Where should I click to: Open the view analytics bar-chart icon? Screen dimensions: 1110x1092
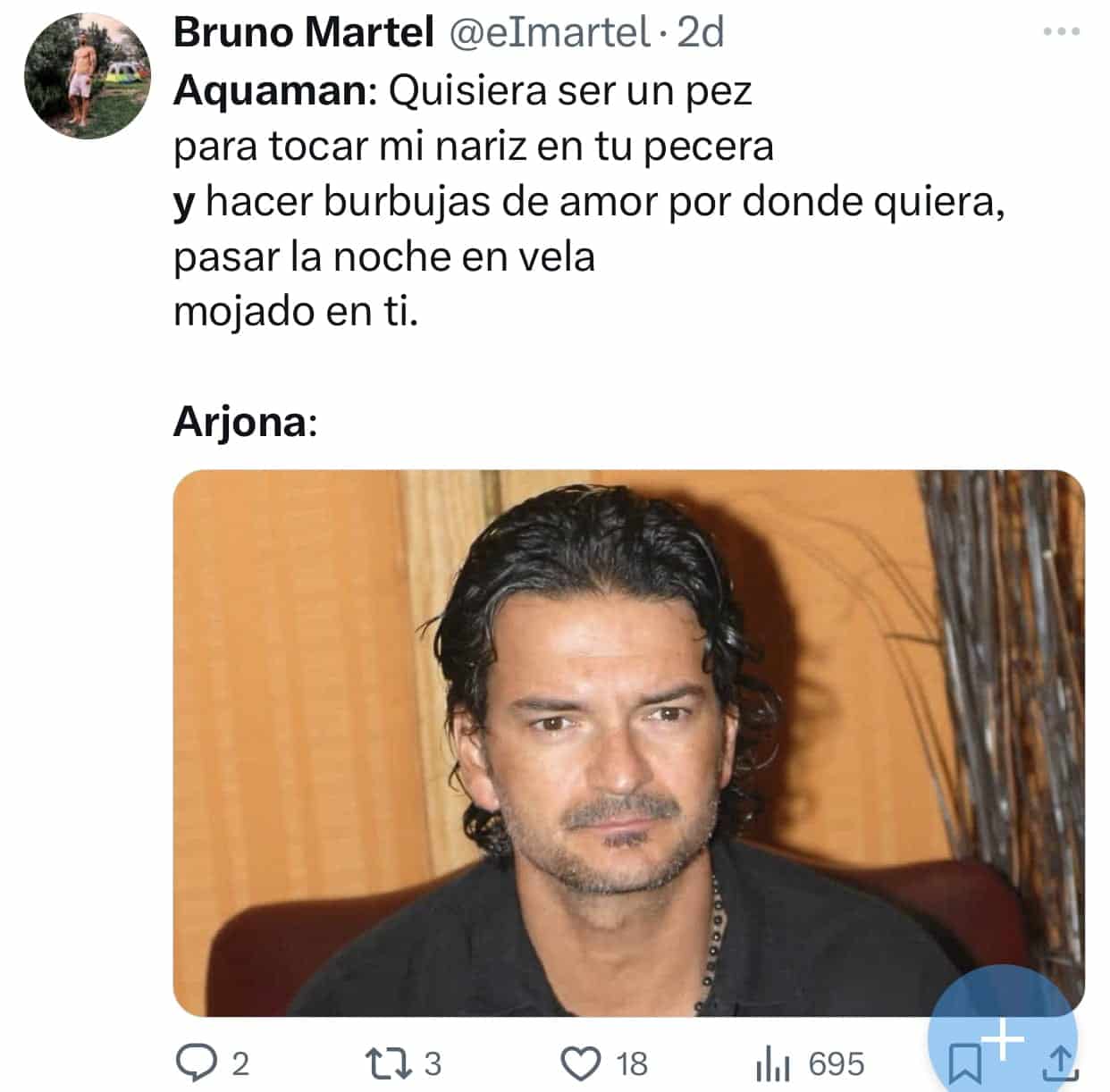[773, 1063]
